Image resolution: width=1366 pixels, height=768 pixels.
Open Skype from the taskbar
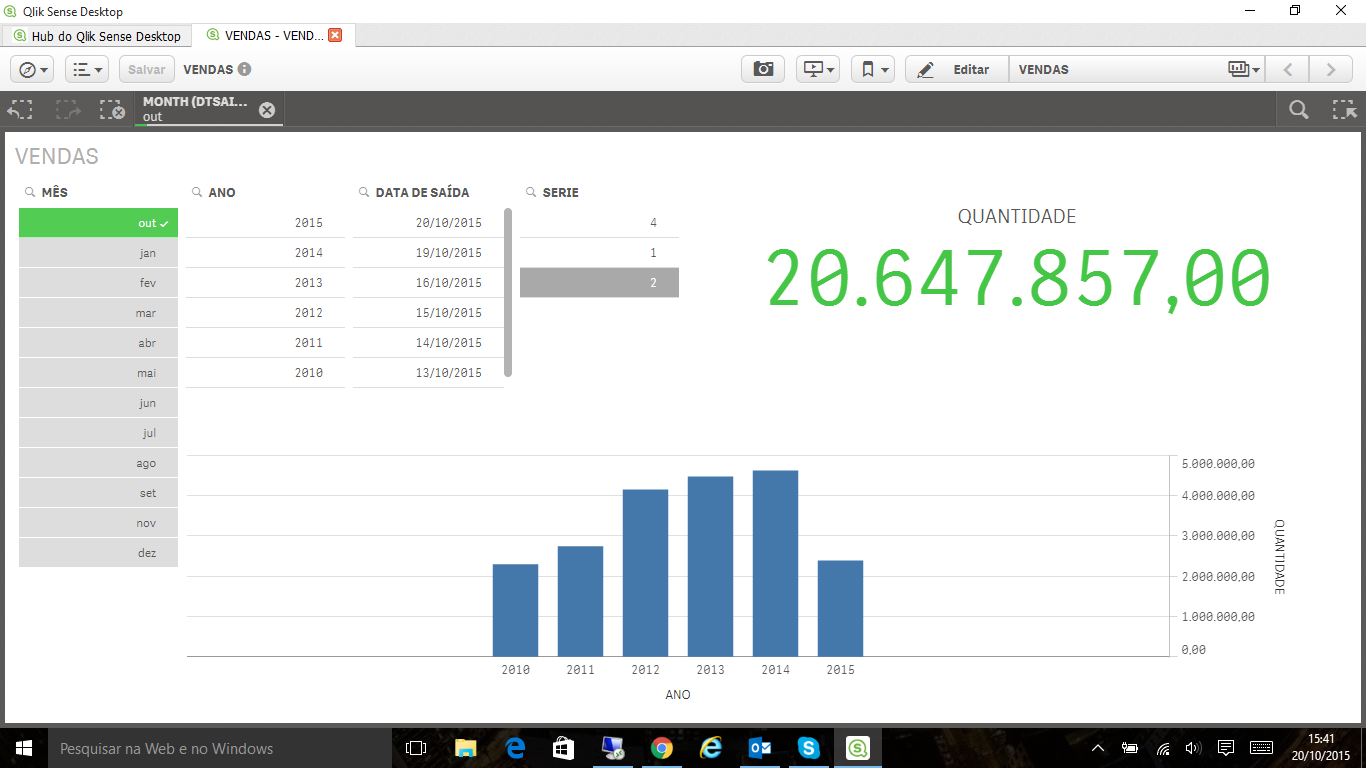tap(808, 748)
